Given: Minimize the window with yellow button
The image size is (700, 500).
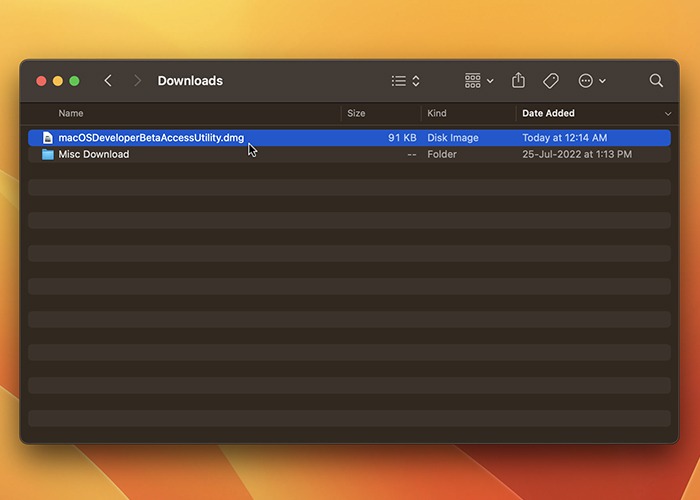Looking at the screenshot, I should click(58, 81).
